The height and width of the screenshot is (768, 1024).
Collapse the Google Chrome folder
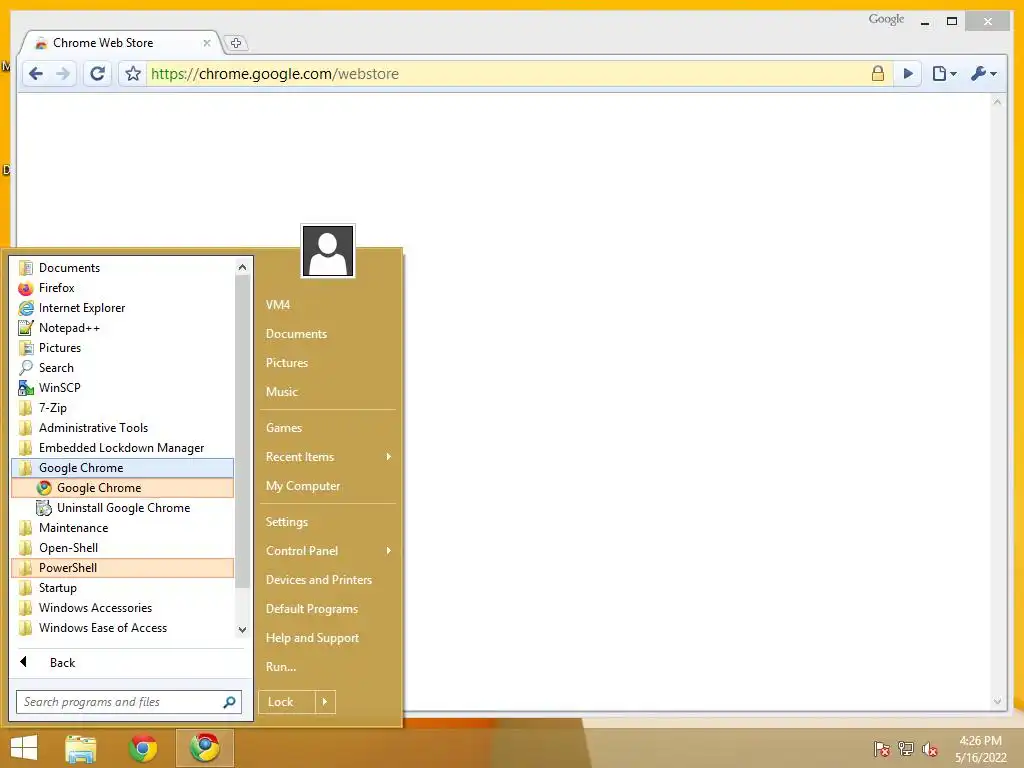point(123,468)
